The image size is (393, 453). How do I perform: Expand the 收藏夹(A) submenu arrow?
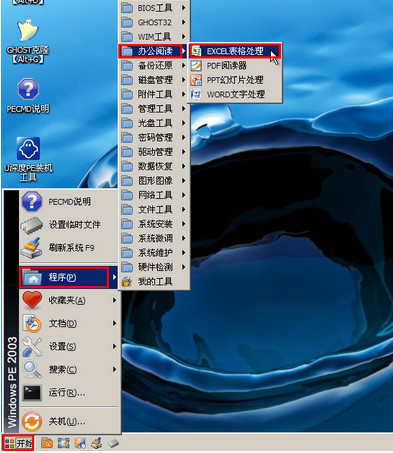114,300
